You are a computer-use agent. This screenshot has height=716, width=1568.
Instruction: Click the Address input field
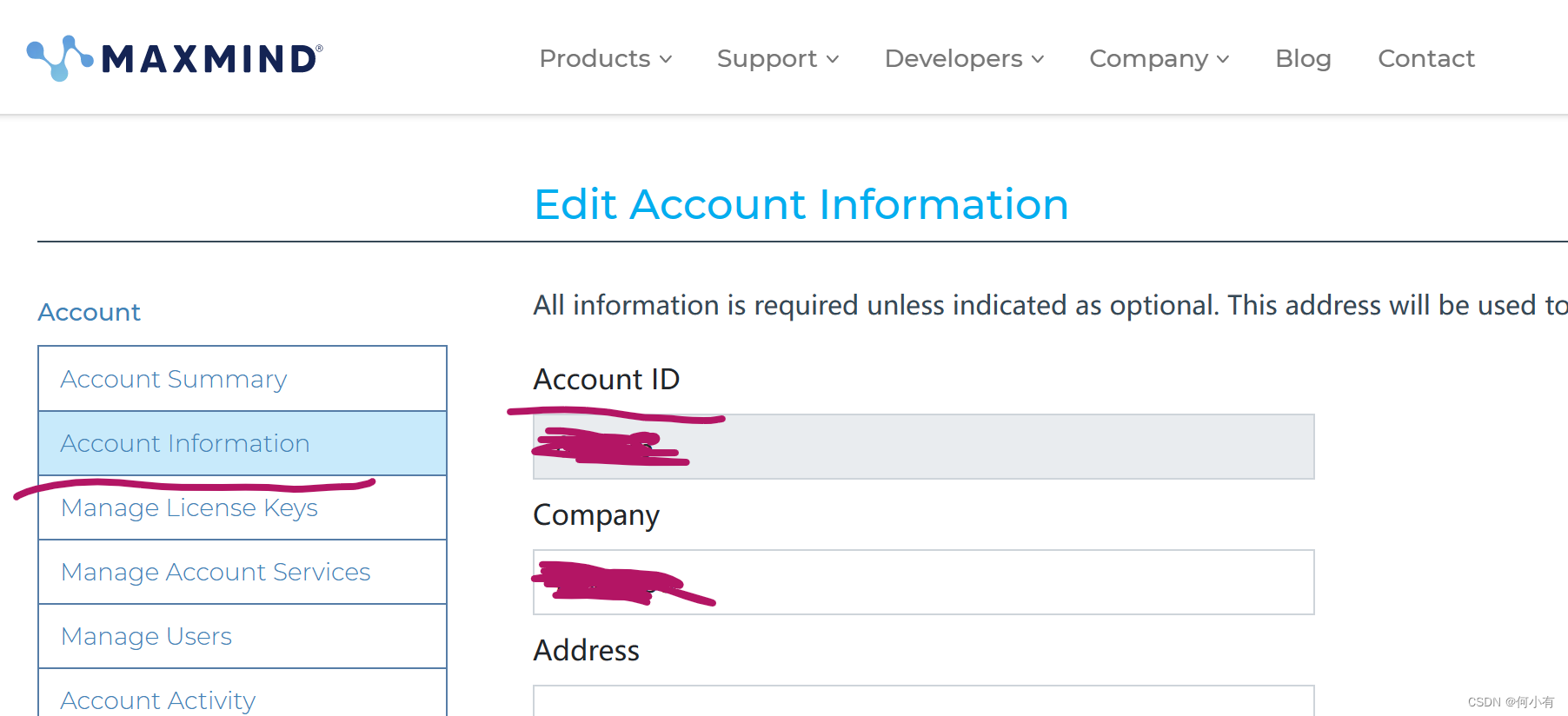click(x=923, y=701)
